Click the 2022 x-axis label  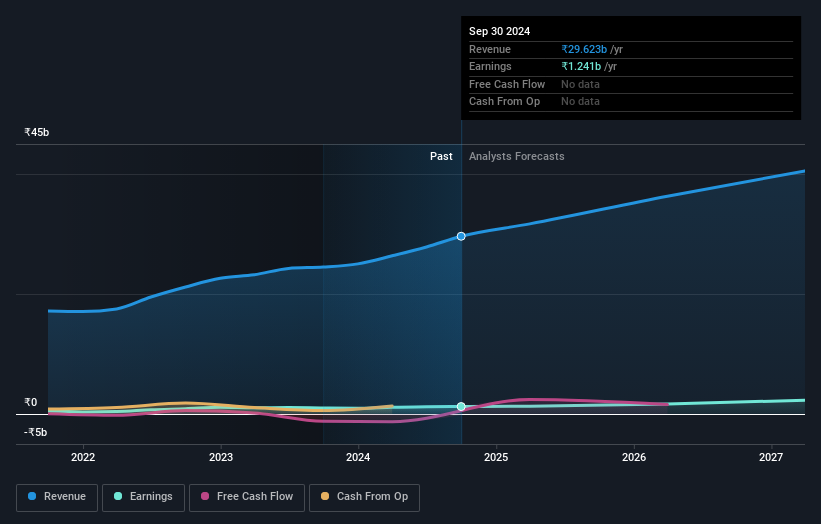[83, 458]
